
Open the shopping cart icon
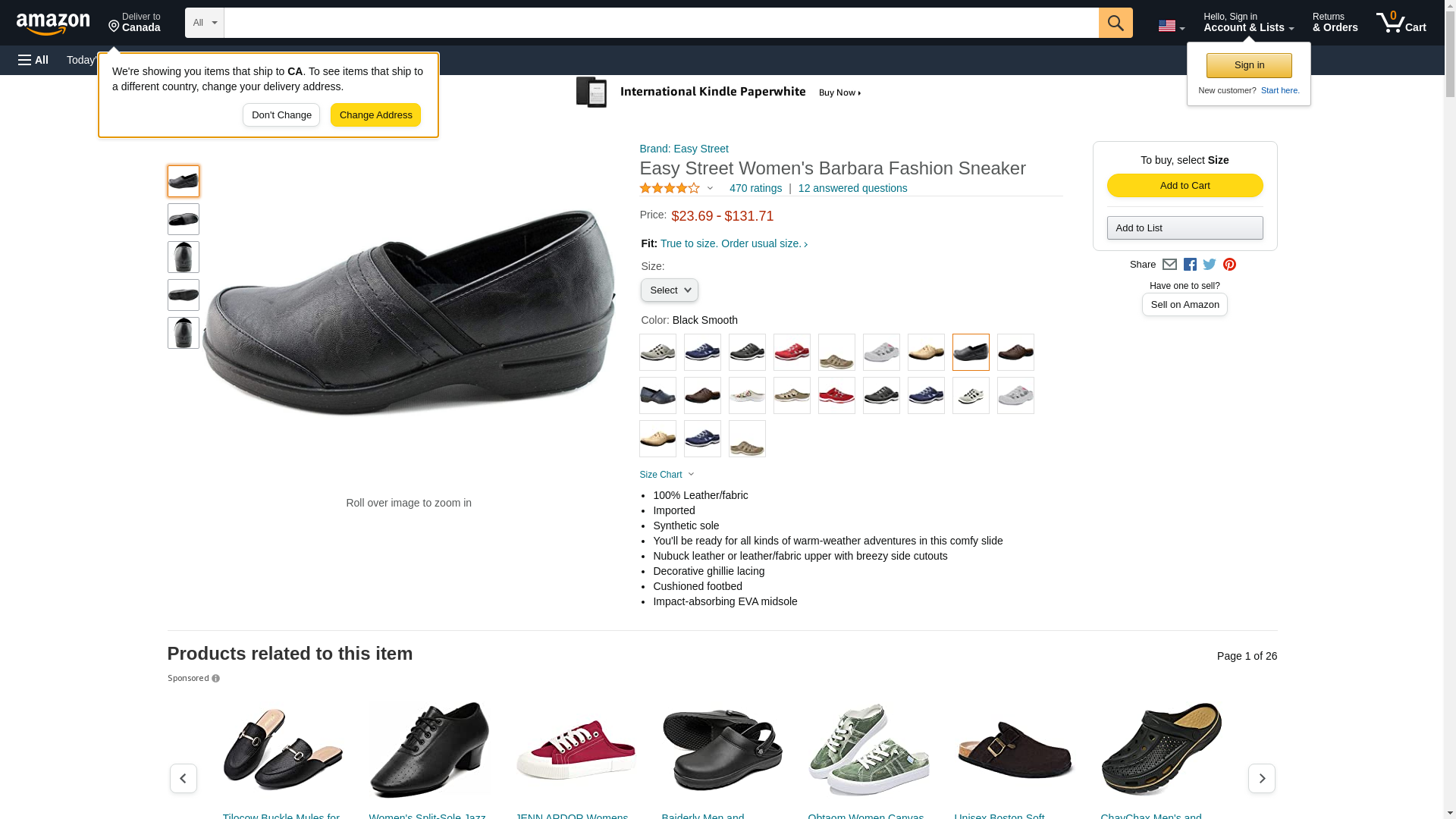(1401, 23)
